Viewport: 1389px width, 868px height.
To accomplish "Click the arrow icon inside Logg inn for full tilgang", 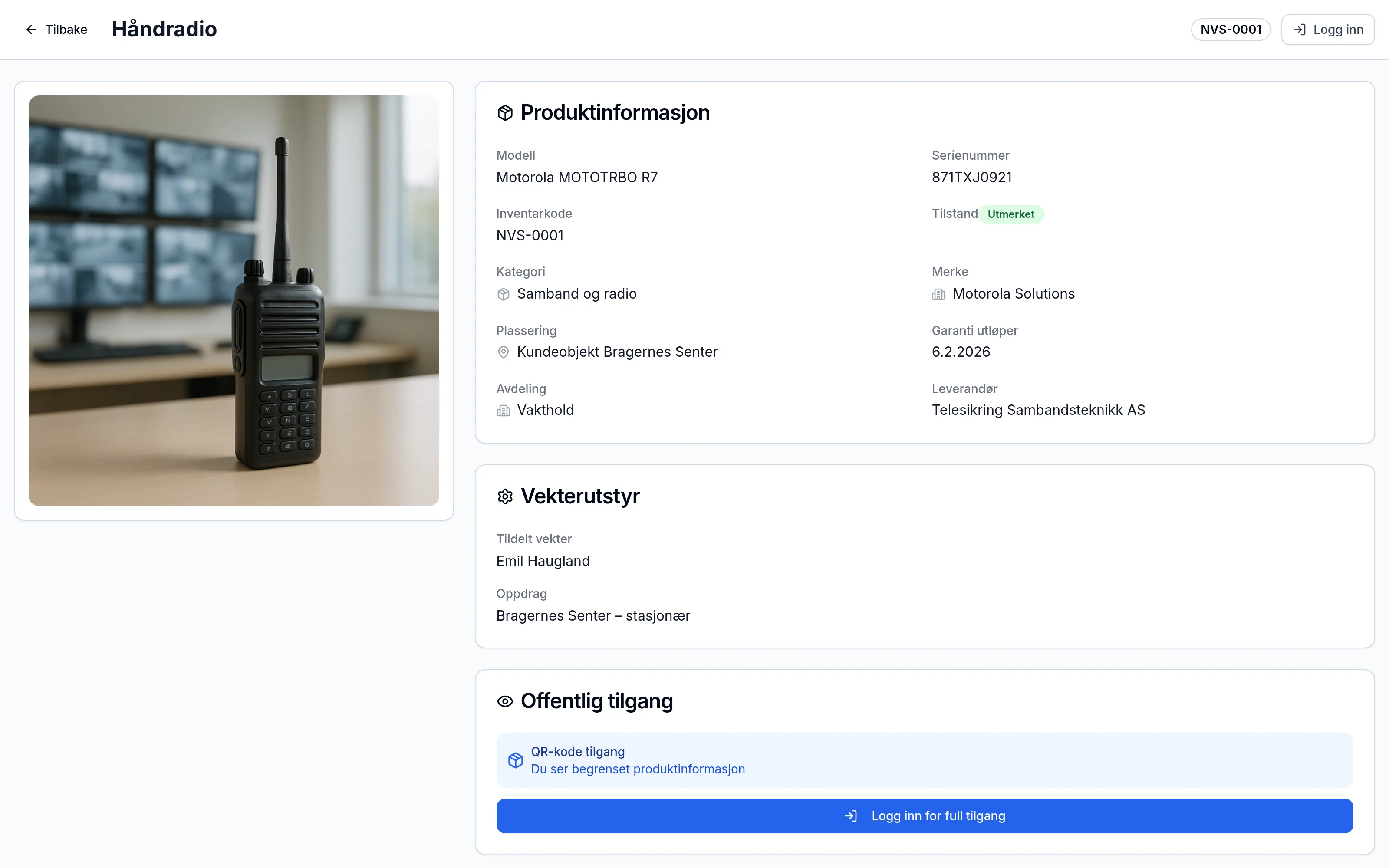I will pyautogui.click(x=851, y=816).
